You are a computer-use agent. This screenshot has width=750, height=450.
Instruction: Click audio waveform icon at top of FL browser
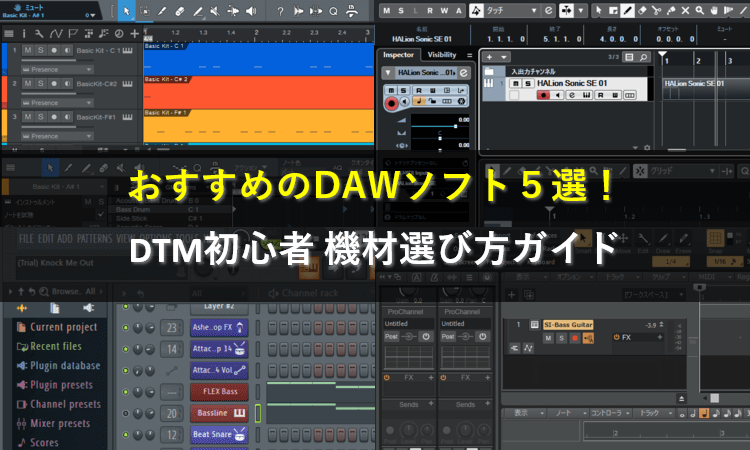coord(22,308)
